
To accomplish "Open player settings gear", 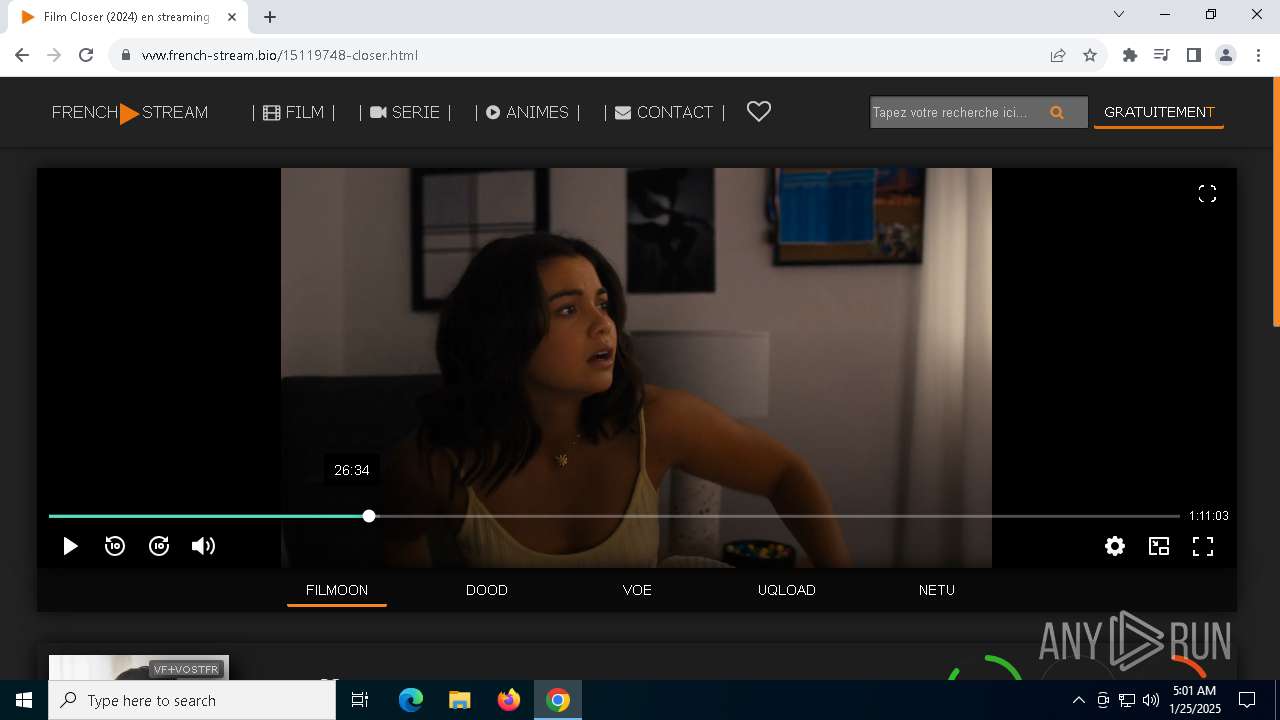I will 1115,546.
